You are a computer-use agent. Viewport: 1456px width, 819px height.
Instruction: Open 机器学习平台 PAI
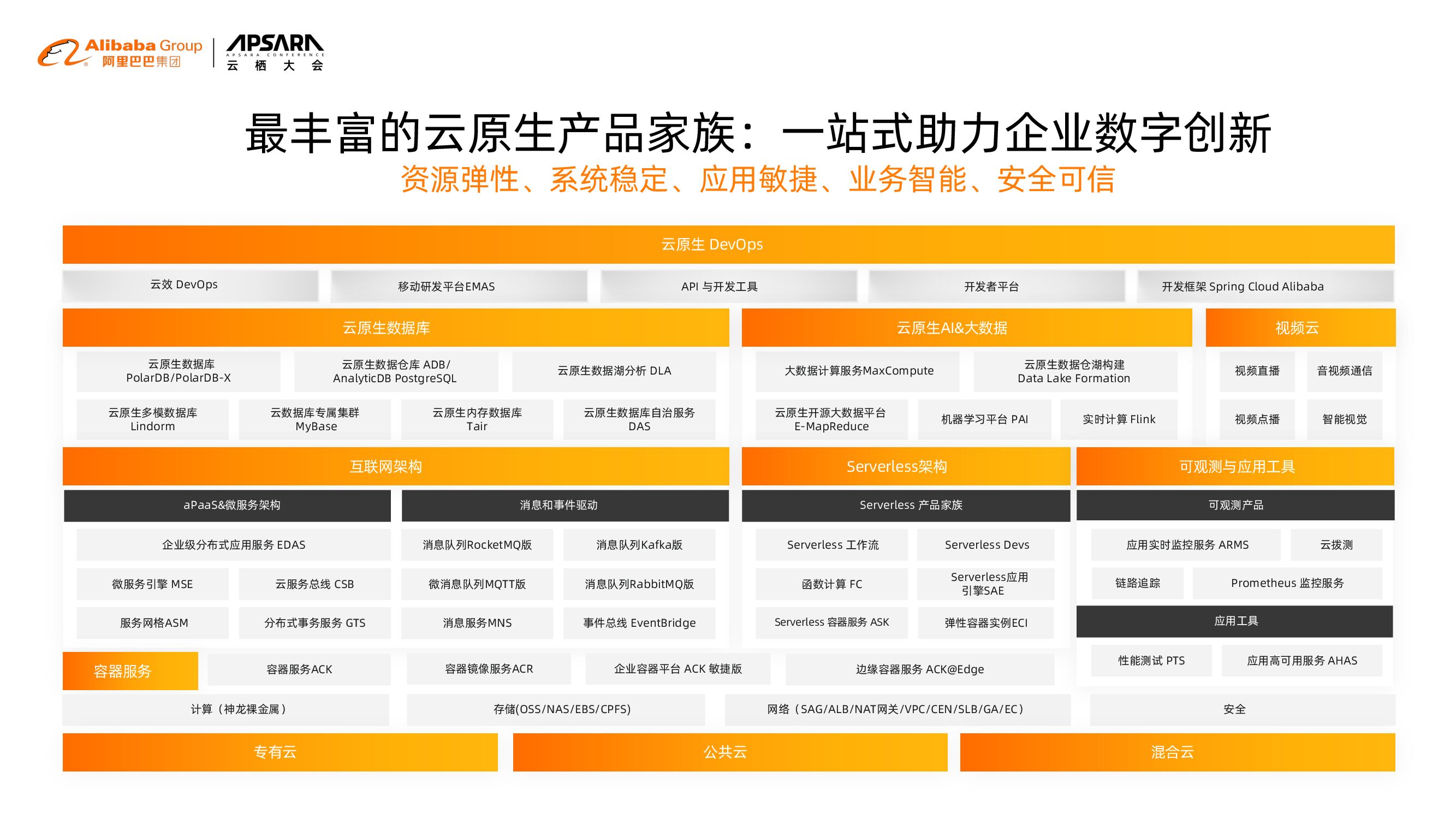[984, 419]
